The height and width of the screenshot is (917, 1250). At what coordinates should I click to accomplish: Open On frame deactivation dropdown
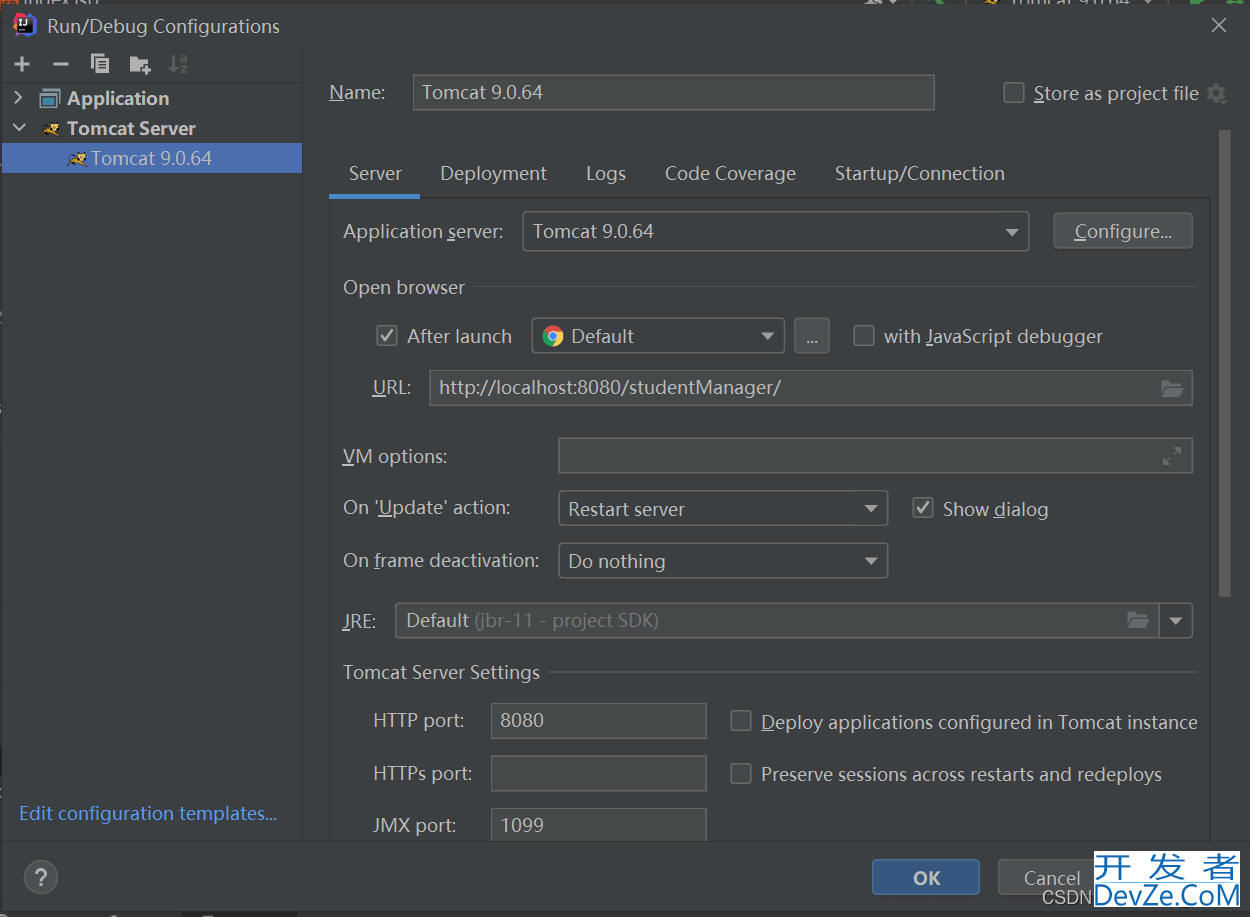(723, 561)
